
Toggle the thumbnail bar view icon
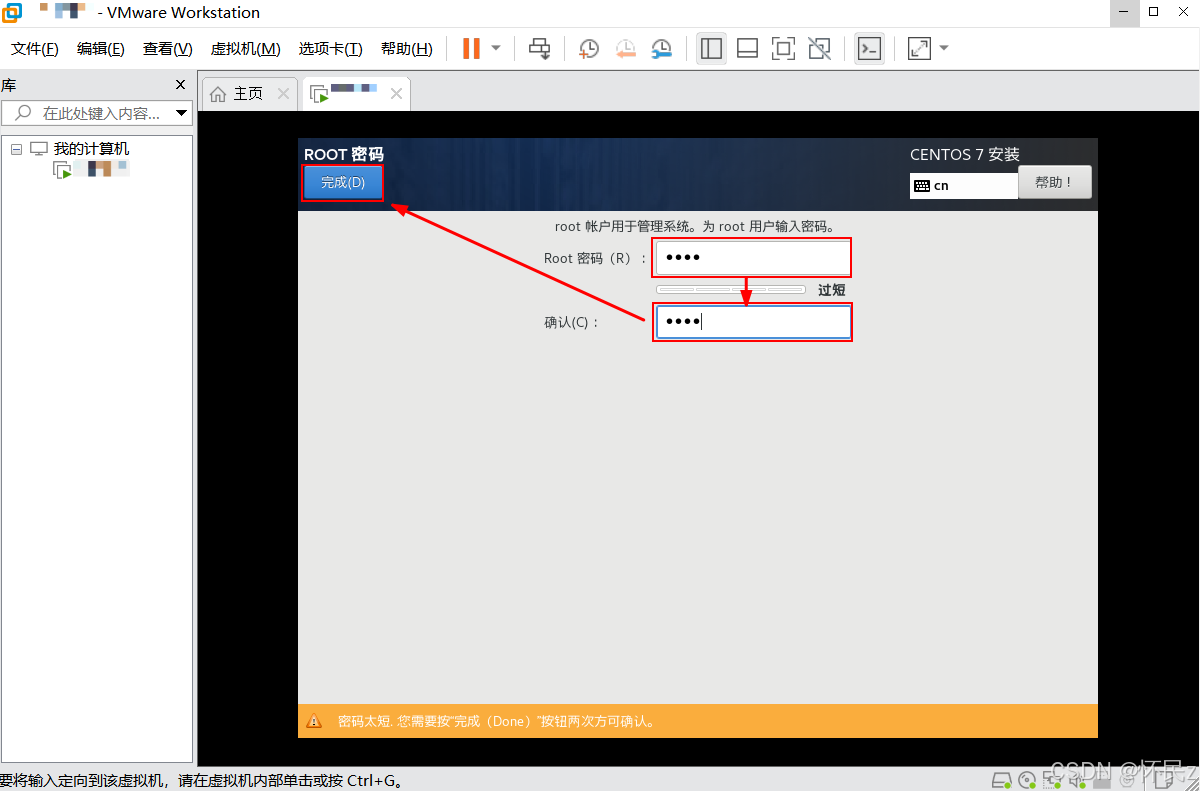747,48
